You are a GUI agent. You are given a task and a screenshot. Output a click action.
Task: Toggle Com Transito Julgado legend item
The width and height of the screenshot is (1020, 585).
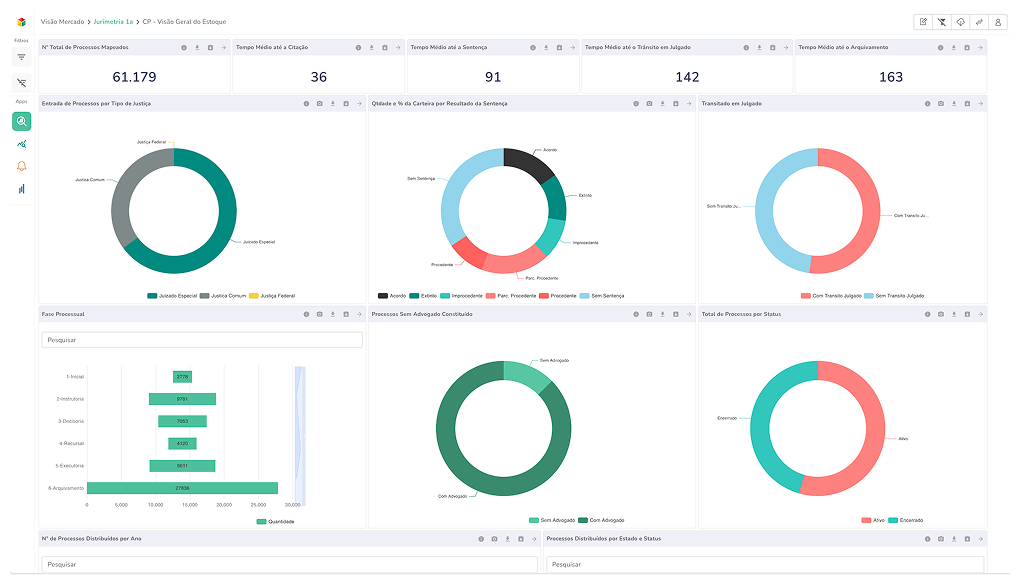831,296
